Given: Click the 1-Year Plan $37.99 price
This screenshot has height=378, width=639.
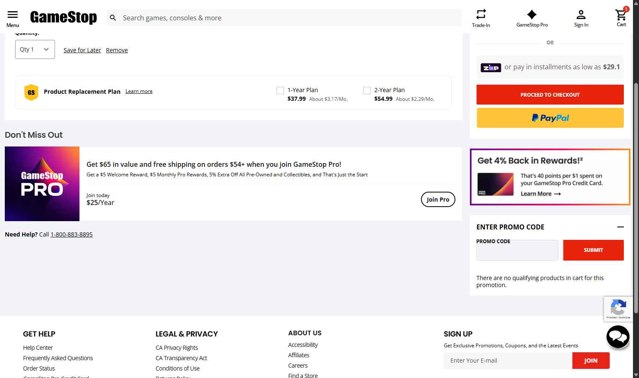Looking at the screenshot, I should [296, 99].
